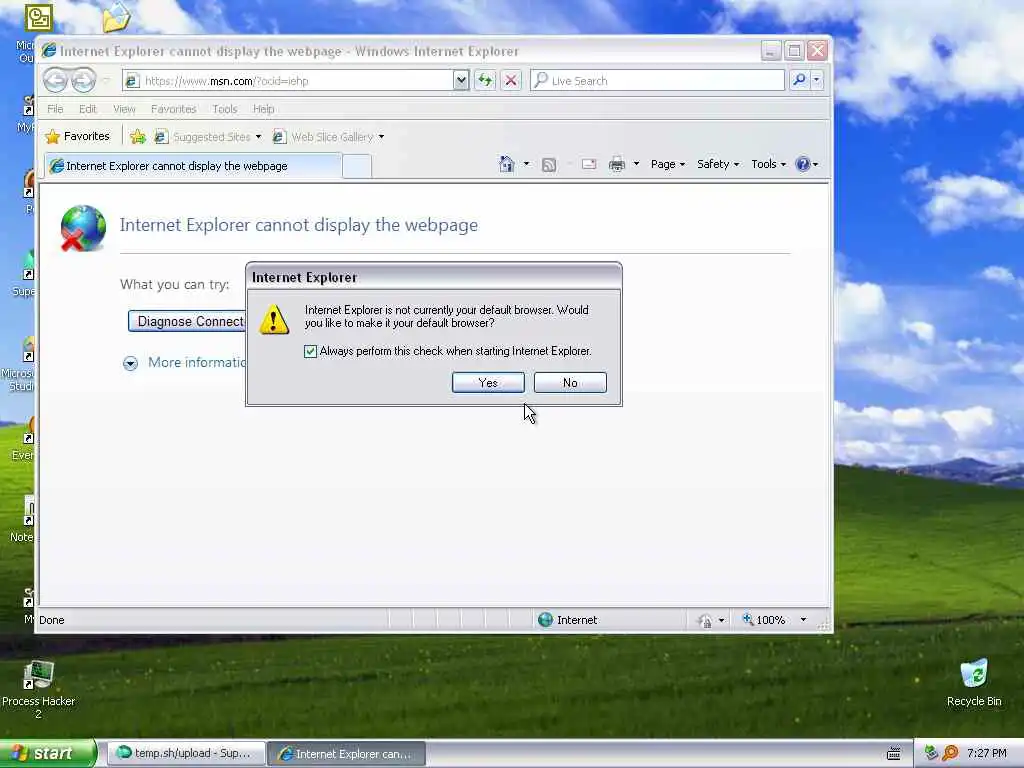1024x768 pixels.
Task: Click the Refresh page icon
Action: (x=485, y=80)
